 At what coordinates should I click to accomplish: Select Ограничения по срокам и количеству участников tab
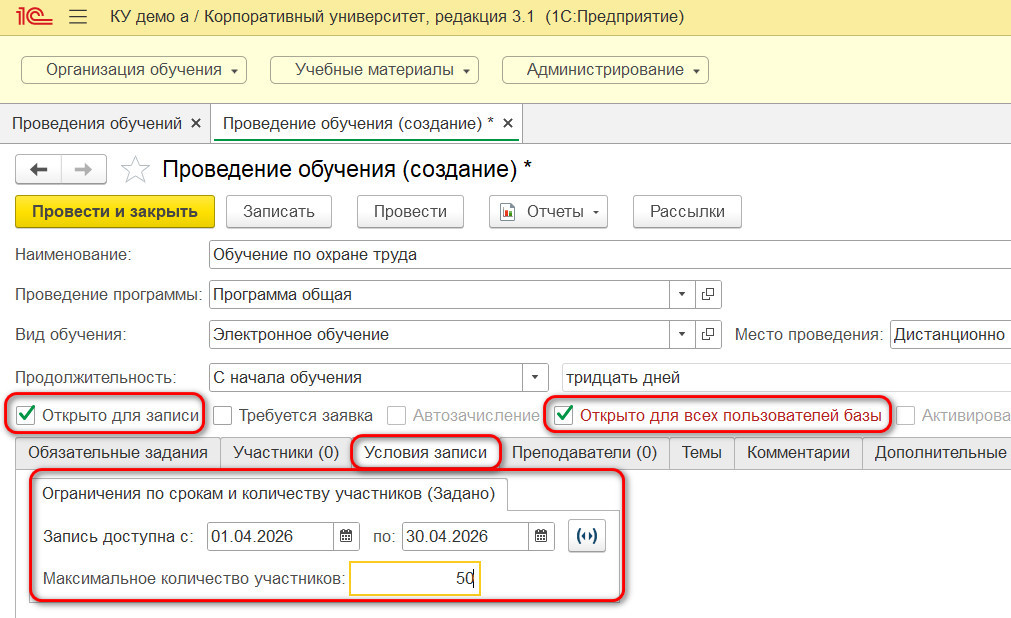269,493
